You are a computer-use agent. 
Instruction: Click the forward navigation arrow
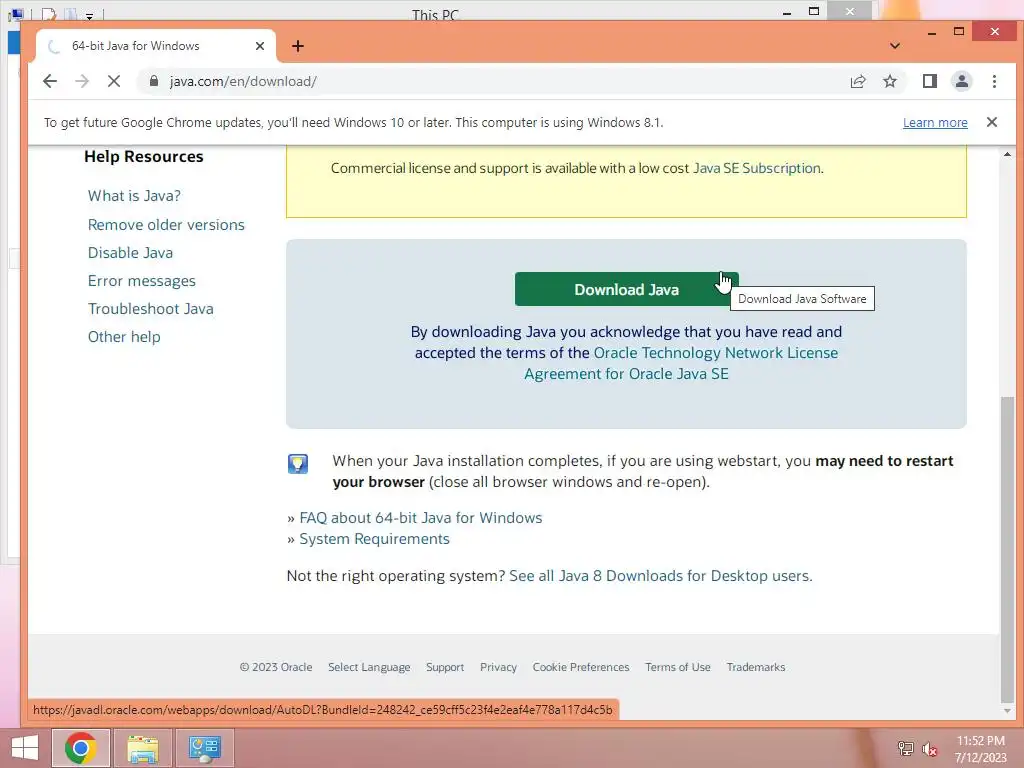[x=82, y=81]
